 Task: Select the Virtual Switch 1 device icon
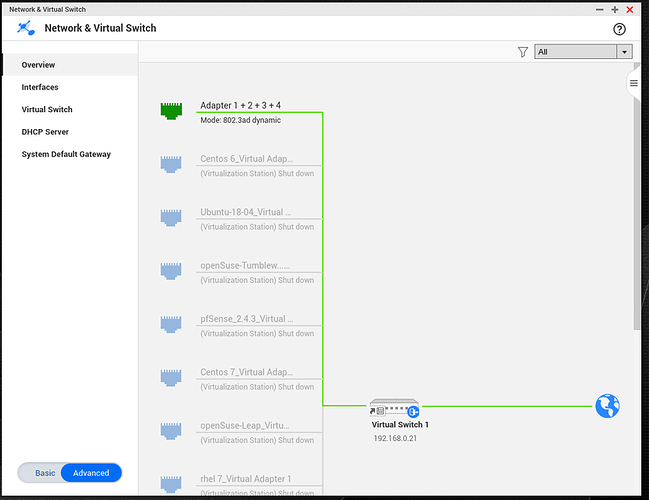click(x=394, y=407)
